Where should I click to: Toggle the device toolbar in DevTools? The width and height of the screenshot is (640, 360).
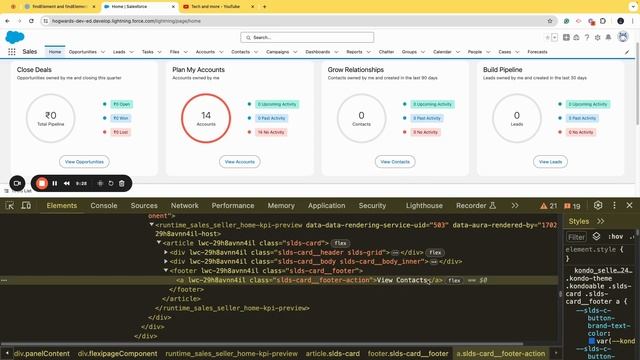(26, 206)
